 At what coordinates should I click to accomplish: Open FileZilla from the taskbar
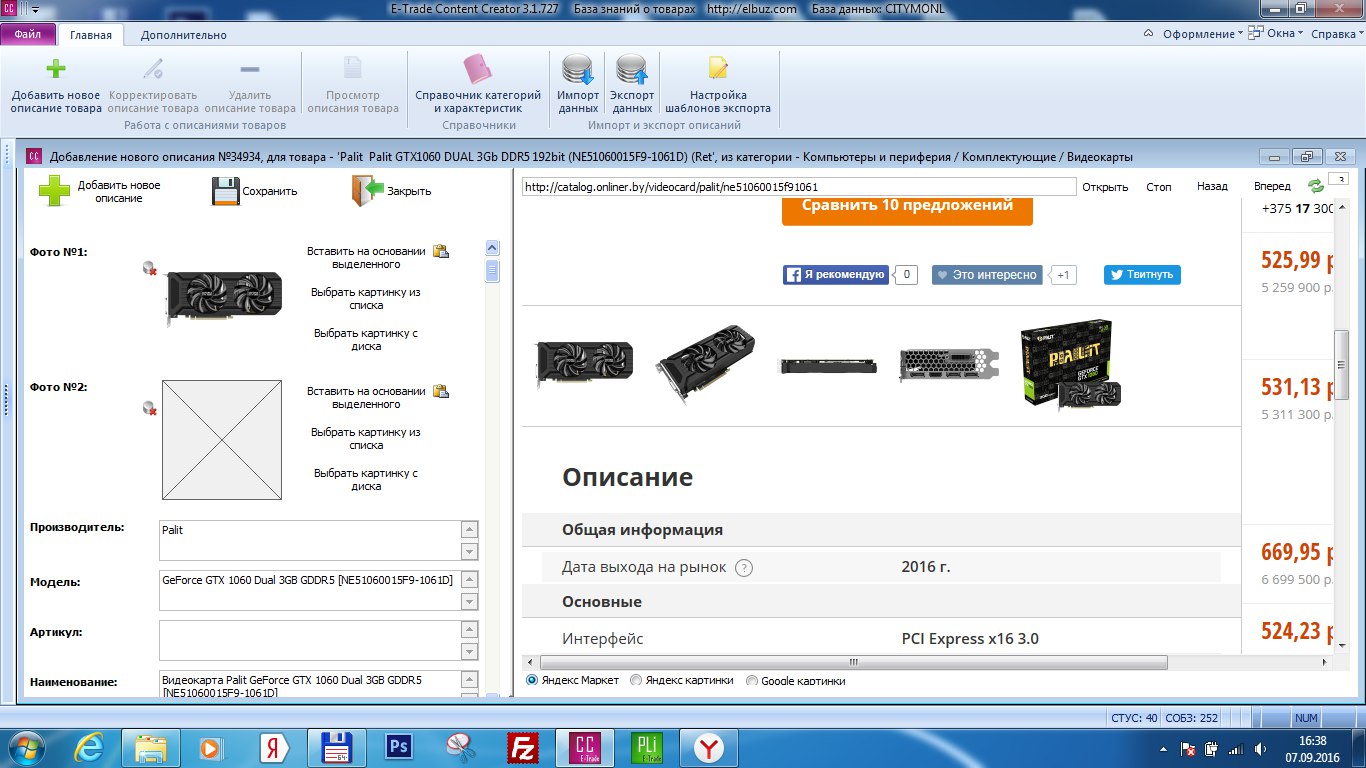coord(524,747)
